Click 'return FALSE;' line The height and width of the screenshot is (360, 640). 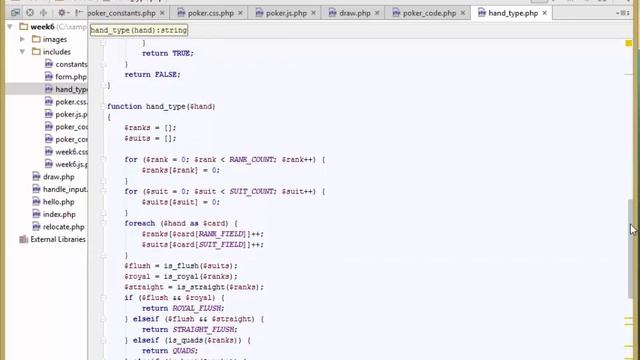[x=152, y=75]
